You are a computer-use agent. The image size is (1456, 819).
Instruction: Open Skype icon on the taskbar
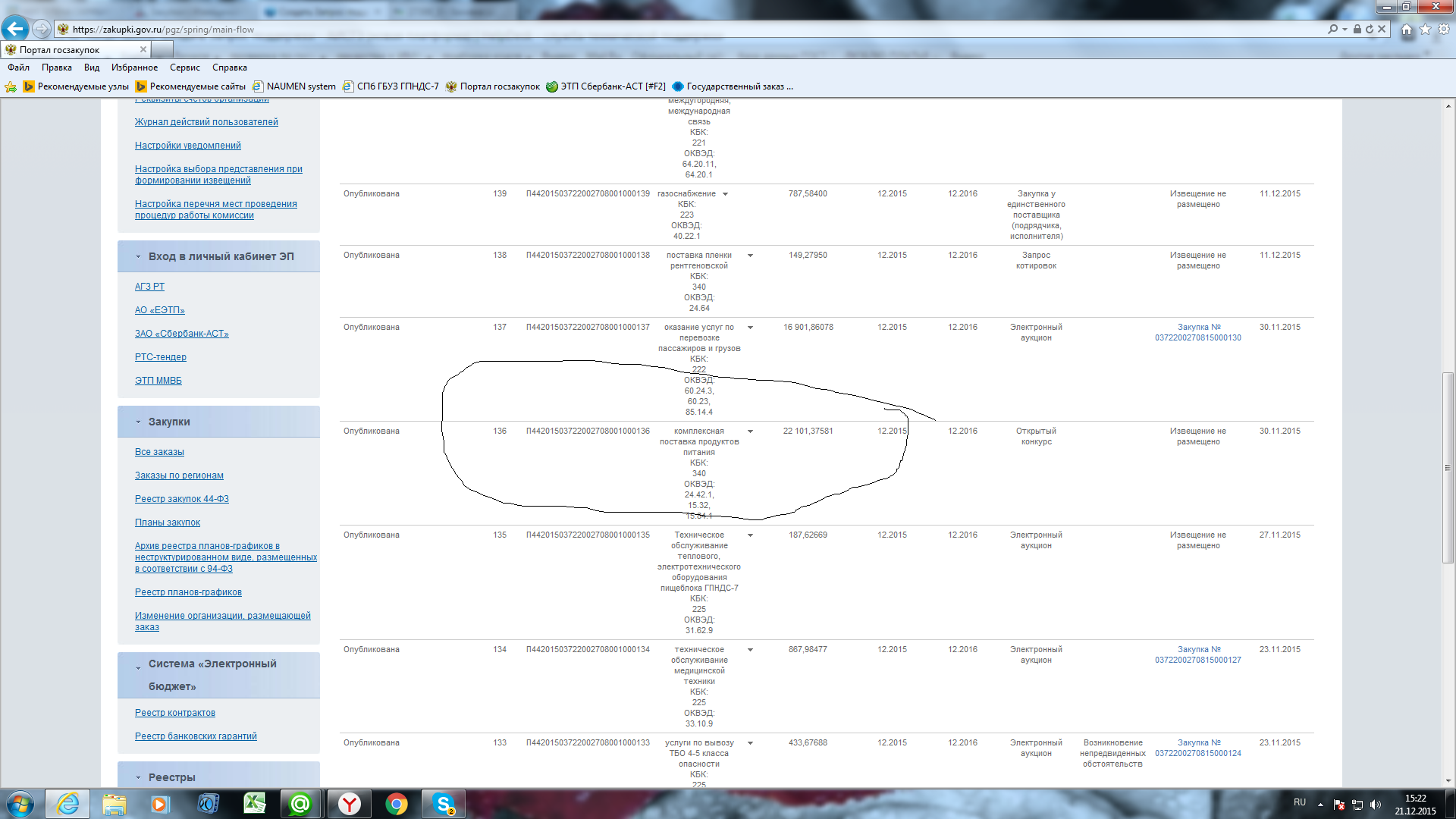pos(444,803)
